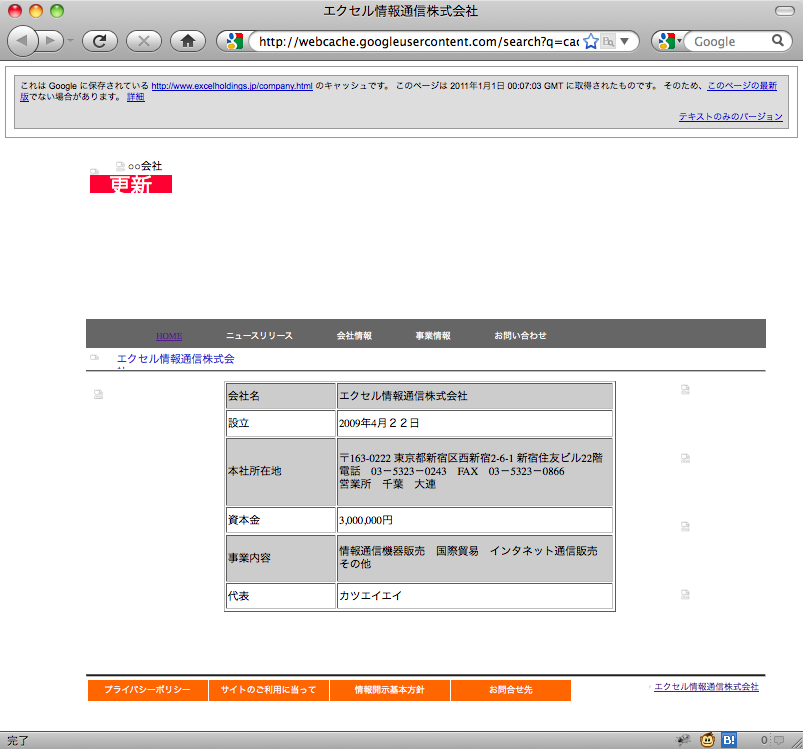This screenshot has height=749, width=803.
Task: Toggle toolbar with the title bar pill button
Action: coord(785,11)
